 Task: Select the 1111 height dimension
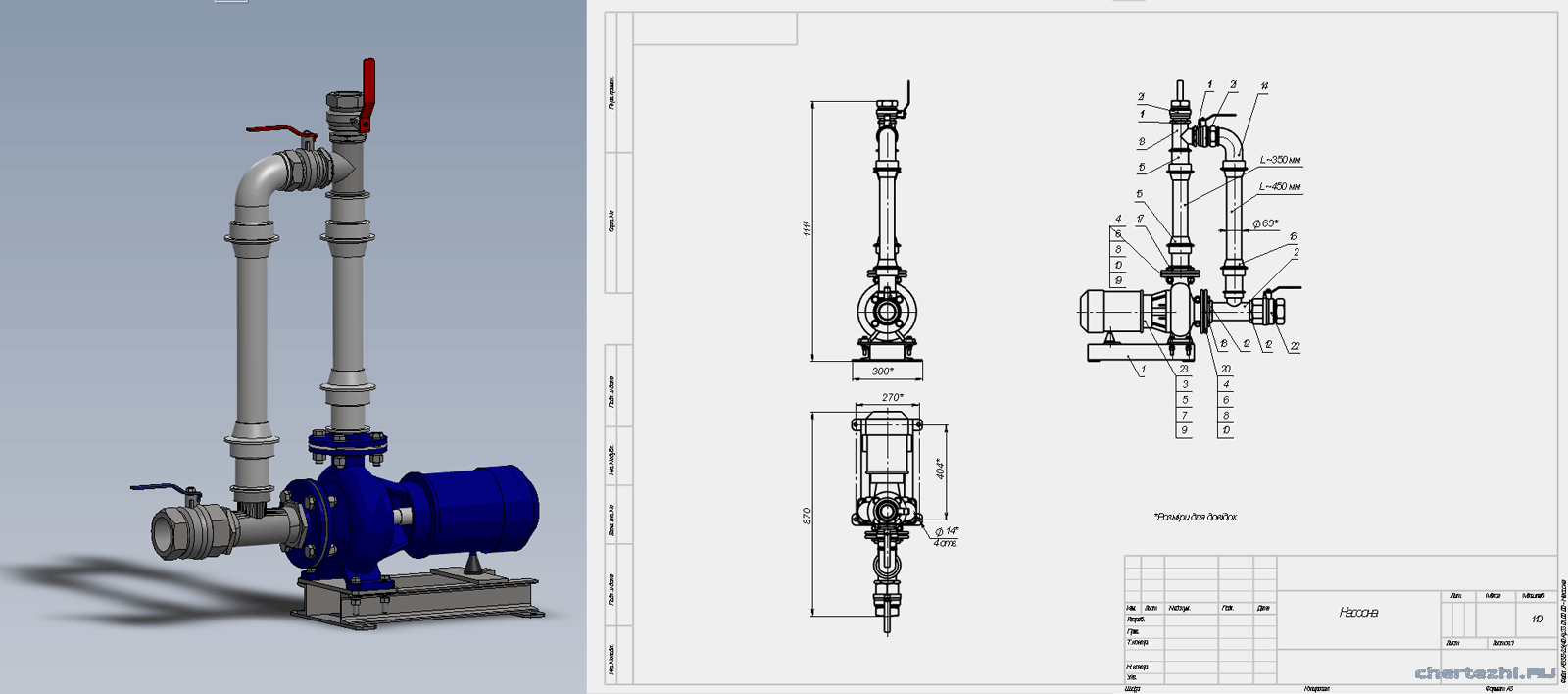coord(808,228)
